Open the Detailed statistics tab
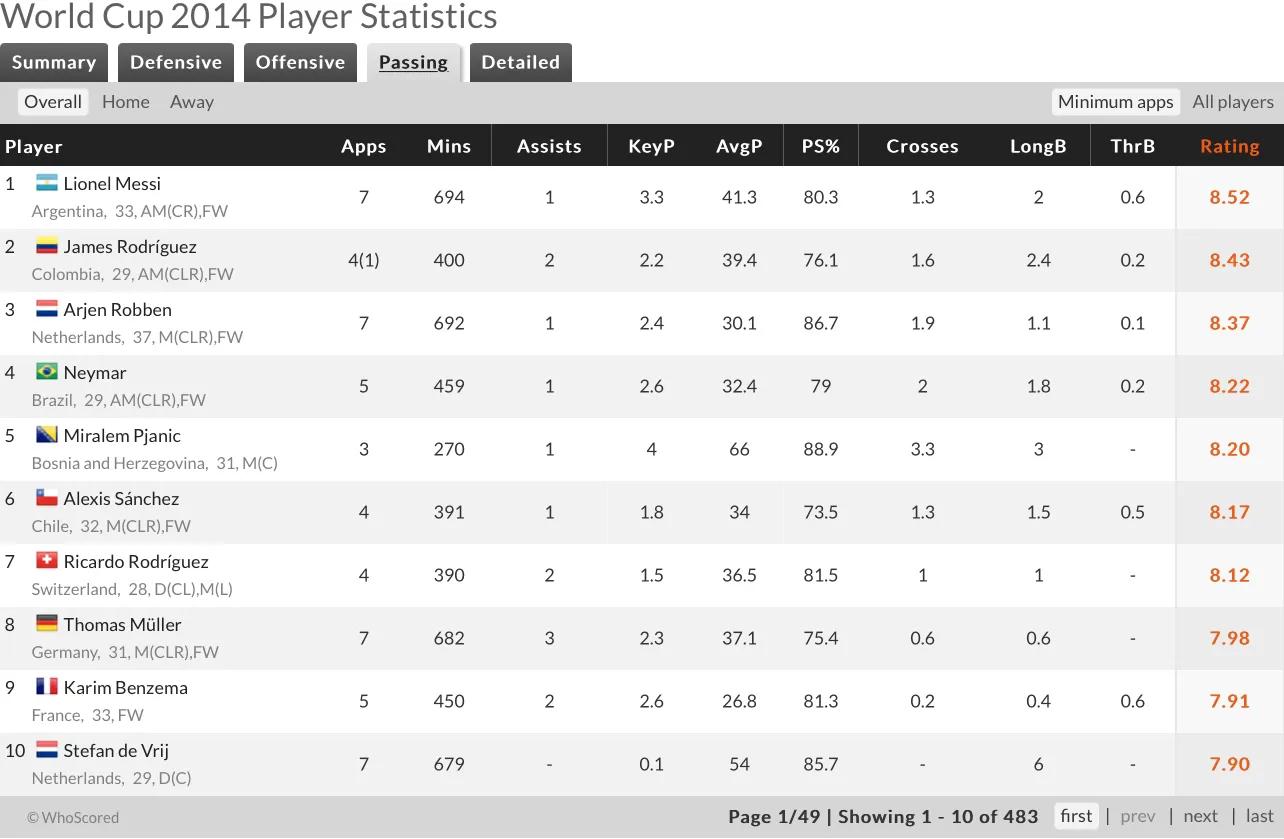Image resolution: width=1284 pixels, height=839 pixels. [x=520, y=62]
